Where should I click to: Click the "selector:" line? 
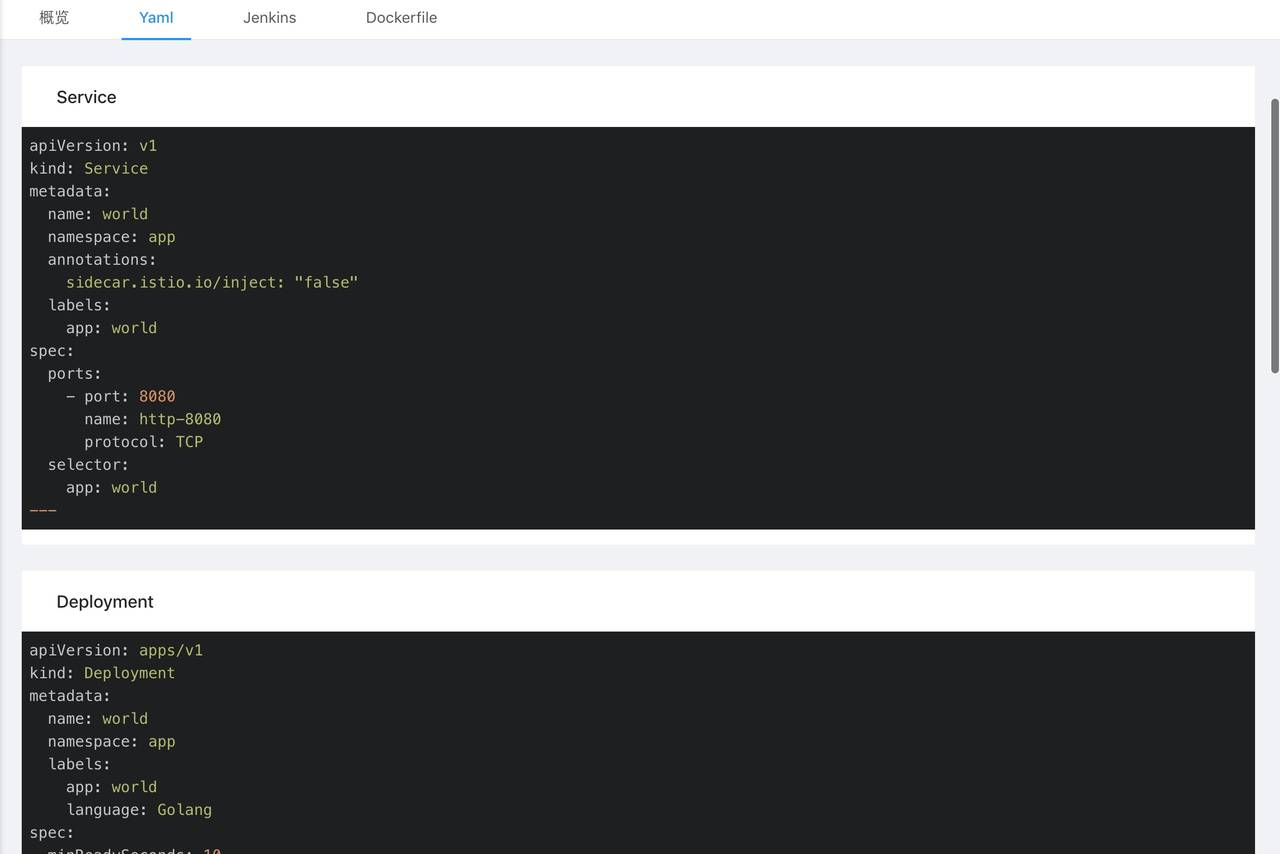[x=88, y=465]
